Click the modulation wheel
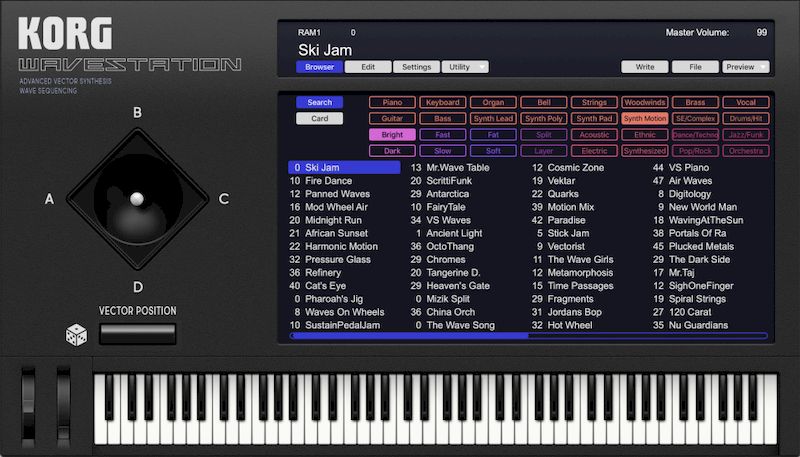 pyautogui.click(x=64, y=408)
